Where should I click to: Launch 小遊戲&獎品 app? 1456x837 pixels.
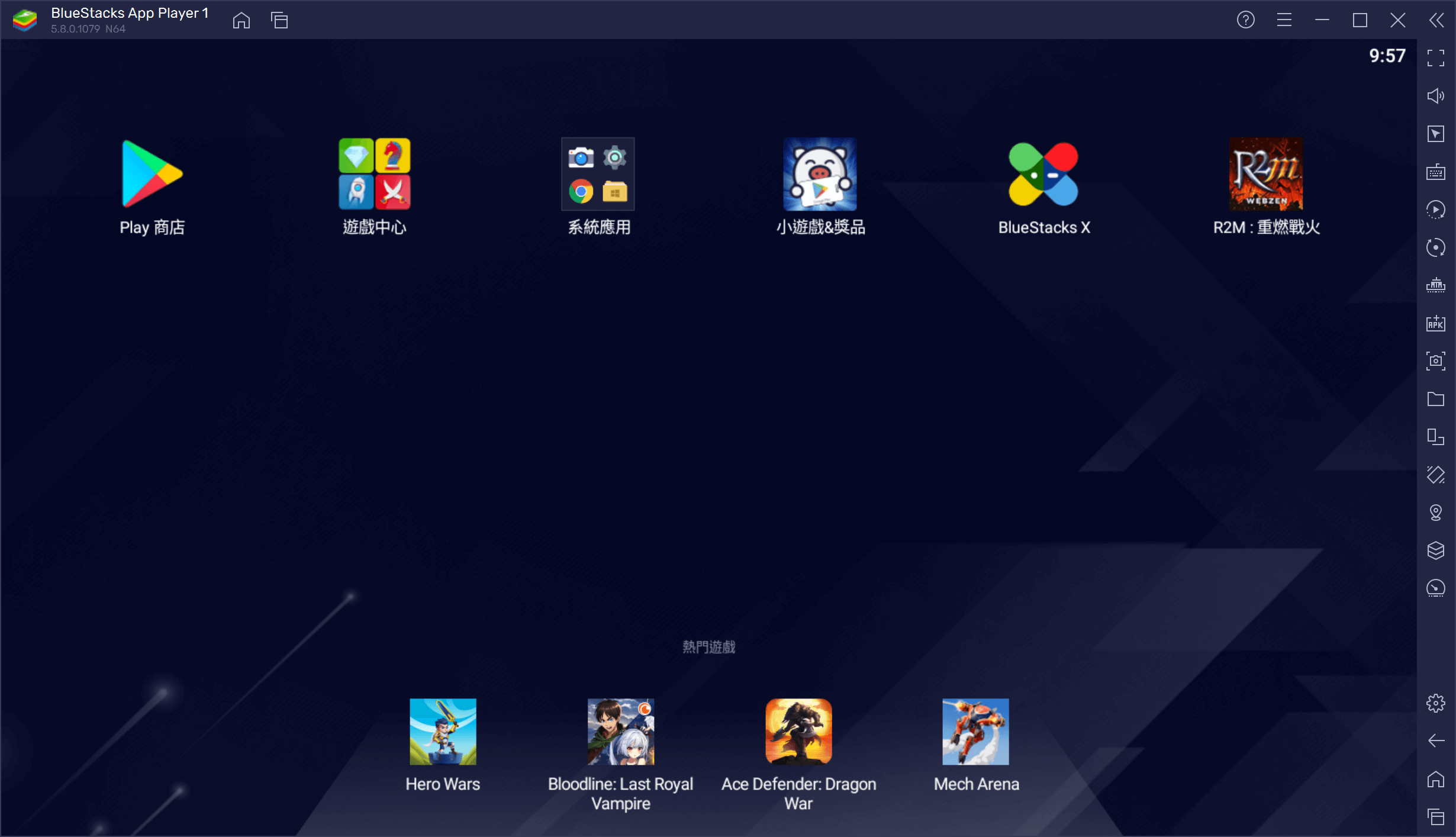pyautogui.click(x=820, y=174)
